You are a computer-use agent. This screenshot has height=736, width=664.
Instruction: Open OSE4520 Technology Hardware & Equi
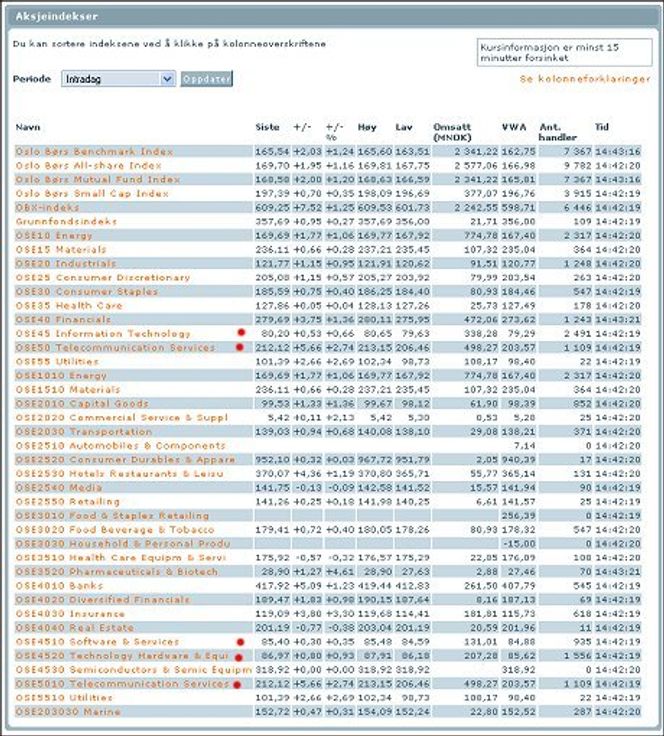[122, 656]
